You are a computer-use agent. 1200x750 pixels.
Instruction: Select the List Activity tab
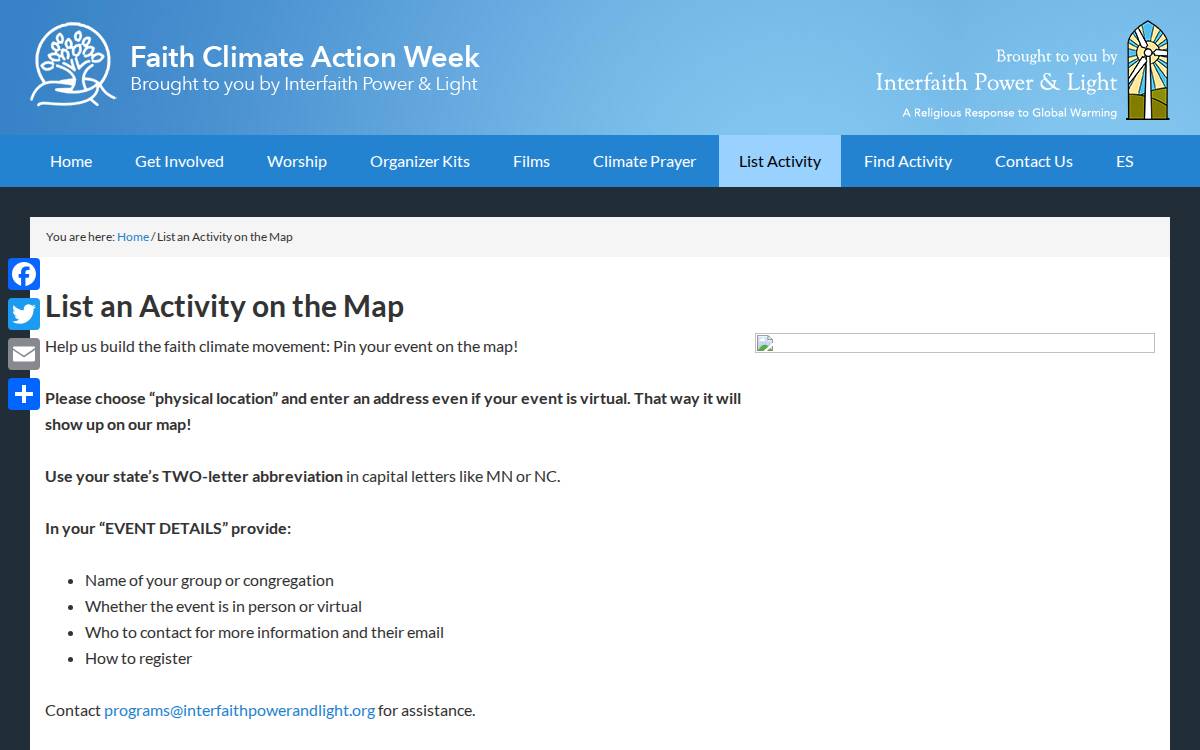780,161
